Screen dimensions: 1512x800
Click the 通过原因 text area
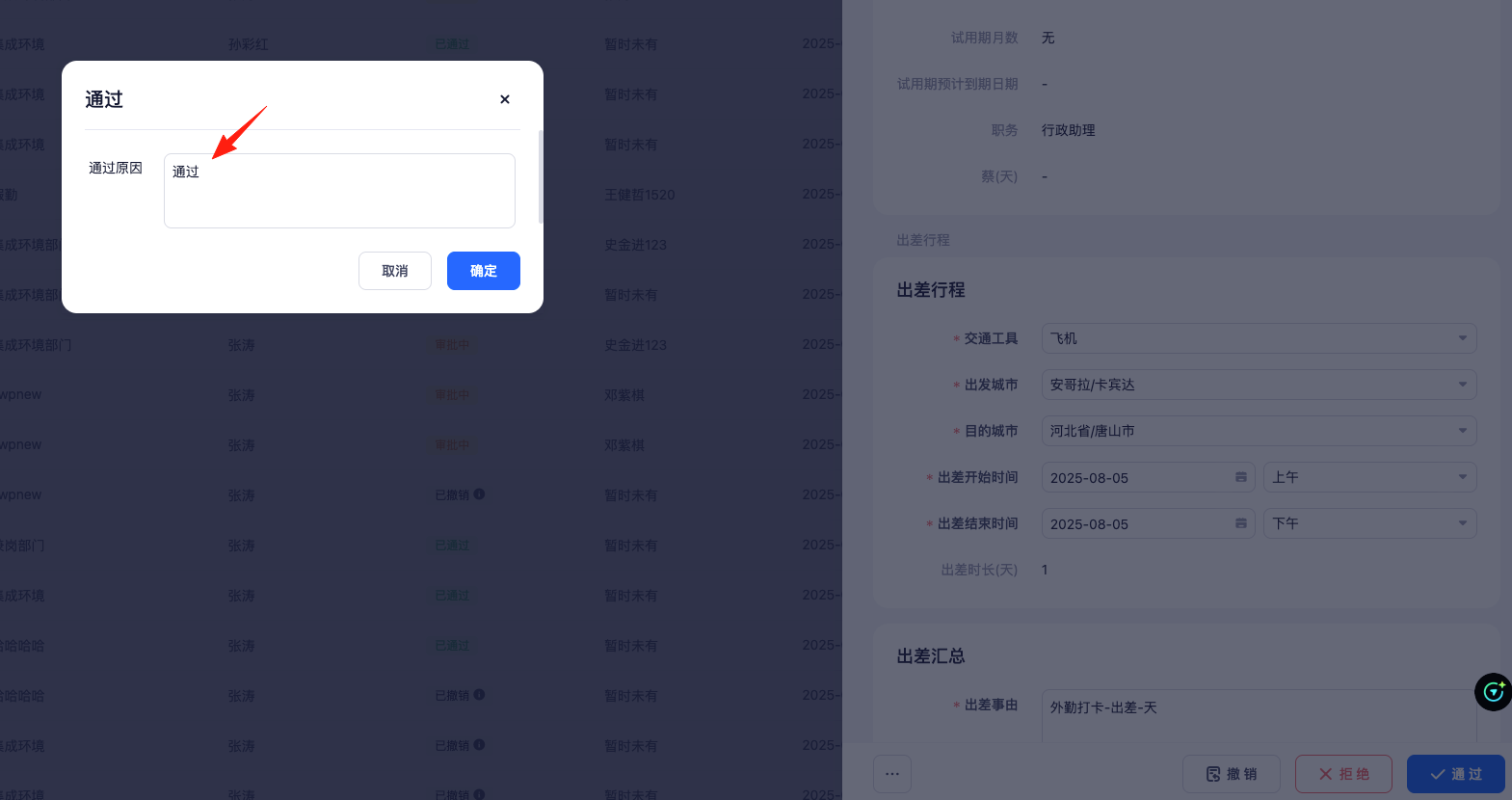click(x=339, y=191)
